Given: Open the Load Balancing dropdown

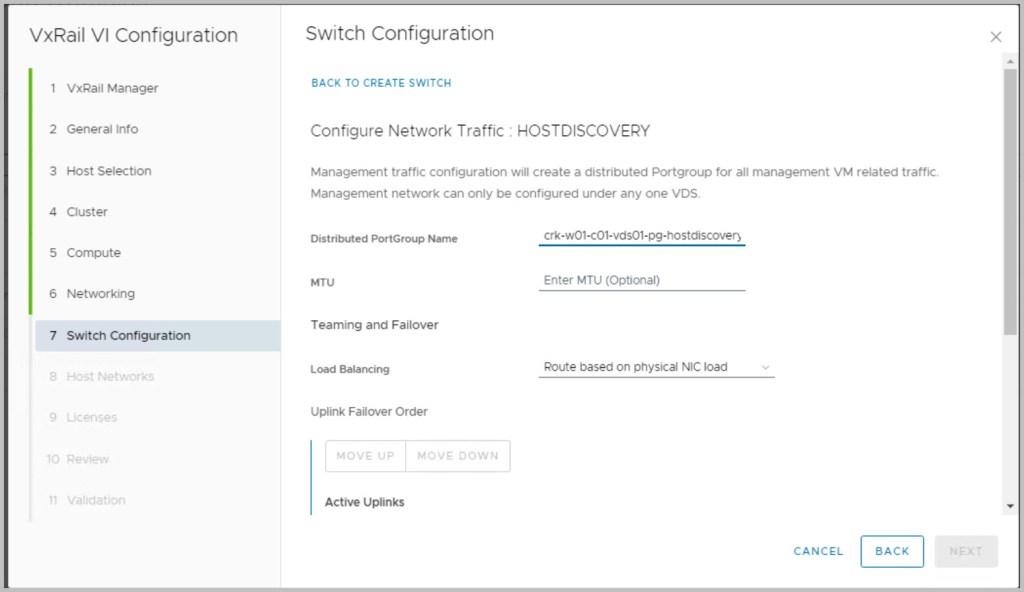Looking at the screenshot, I should (656, 367).
